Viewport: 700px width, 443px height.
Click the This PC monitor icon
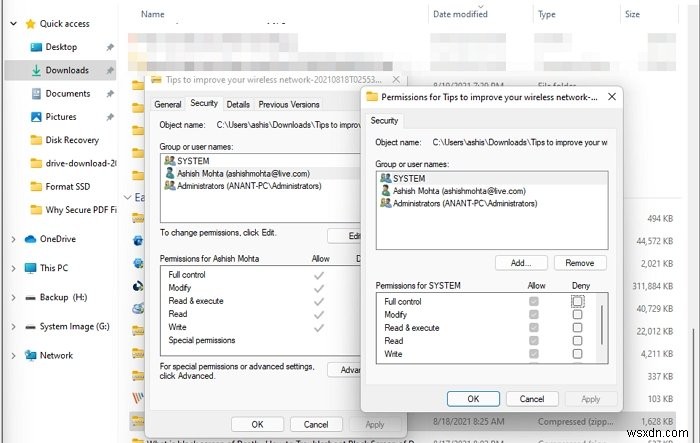click(30, 268)
